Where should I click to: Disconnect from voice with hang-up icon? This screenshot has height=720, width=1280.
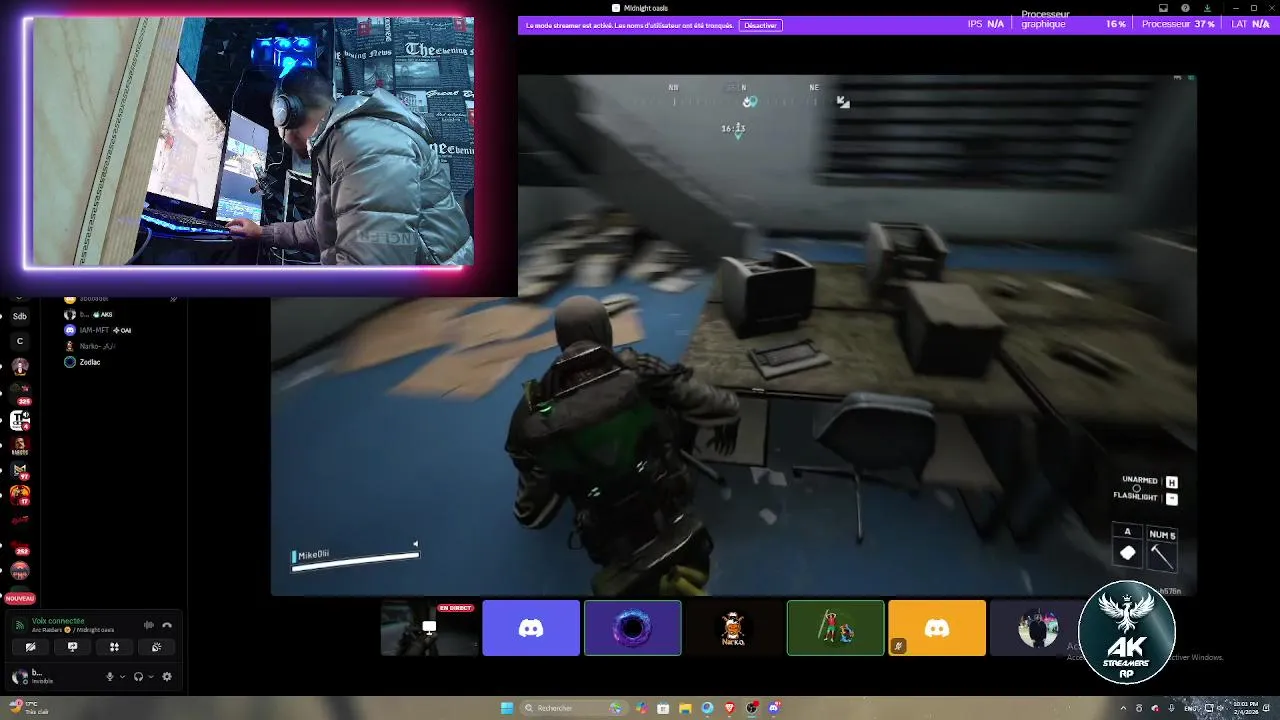tap(167, 625)
